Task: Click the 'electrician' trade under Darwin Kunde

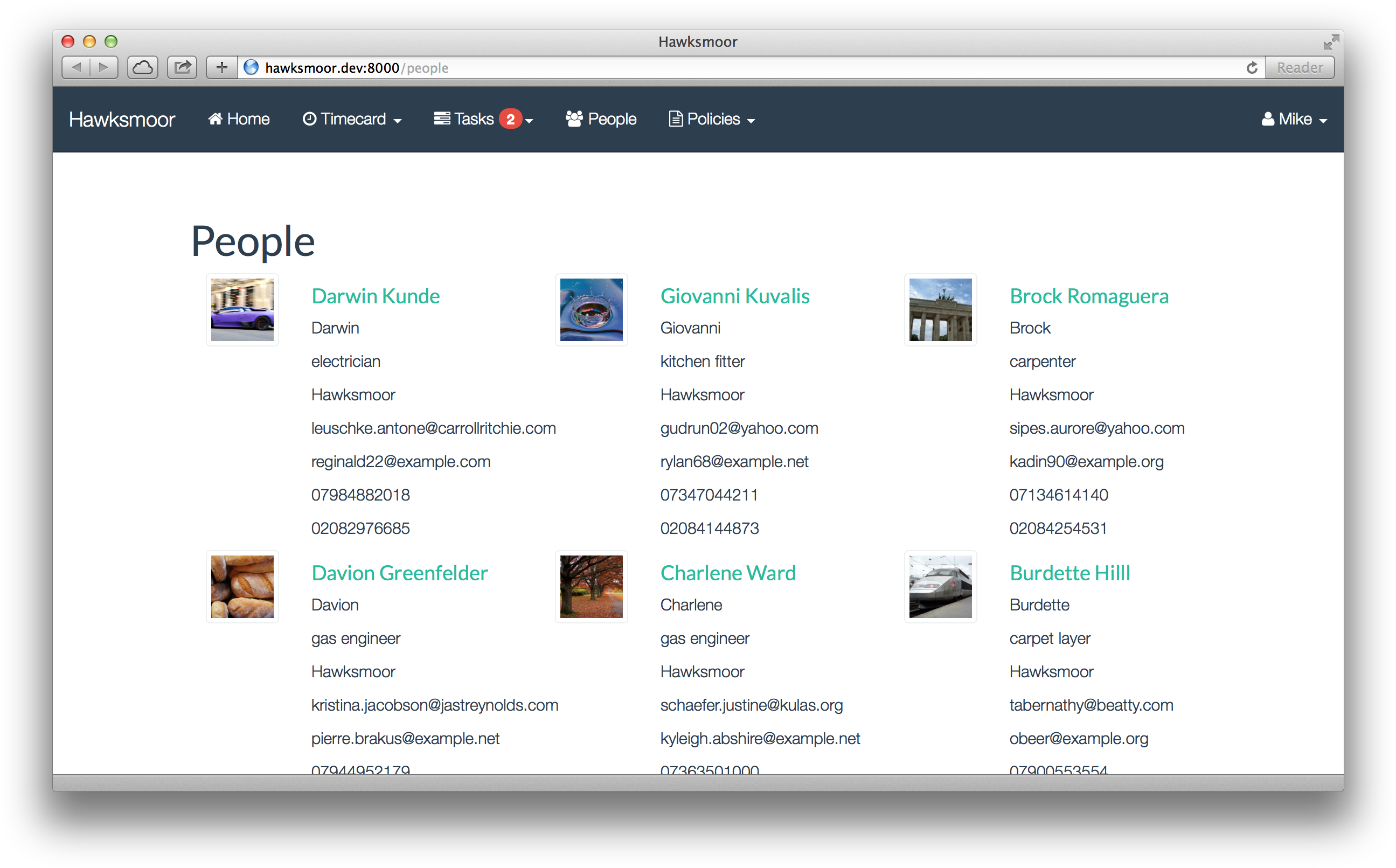Action: coord(345,362)
